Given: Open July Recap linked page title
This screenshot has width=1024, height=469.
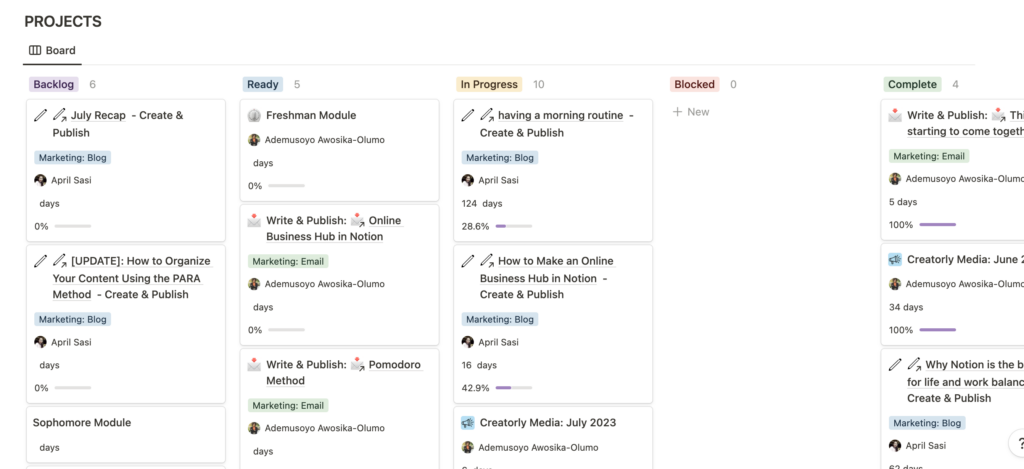Looking at the screenshot, I should point(98,116).
